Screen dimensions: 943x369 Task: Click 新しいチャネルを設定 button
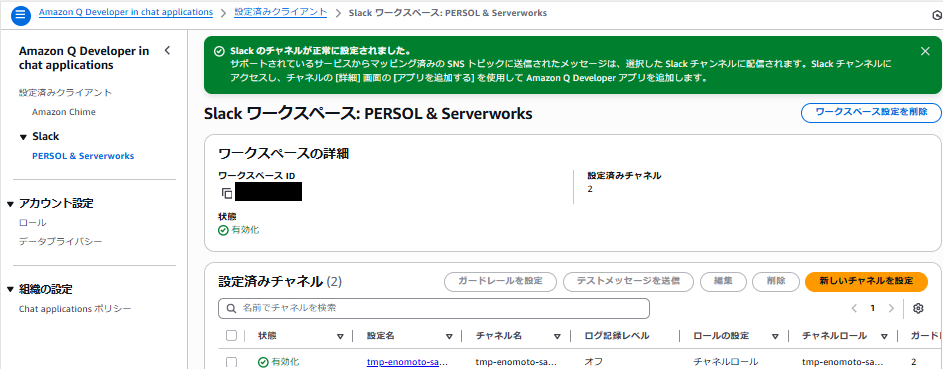pyautogui.click(x=866, y=281)
